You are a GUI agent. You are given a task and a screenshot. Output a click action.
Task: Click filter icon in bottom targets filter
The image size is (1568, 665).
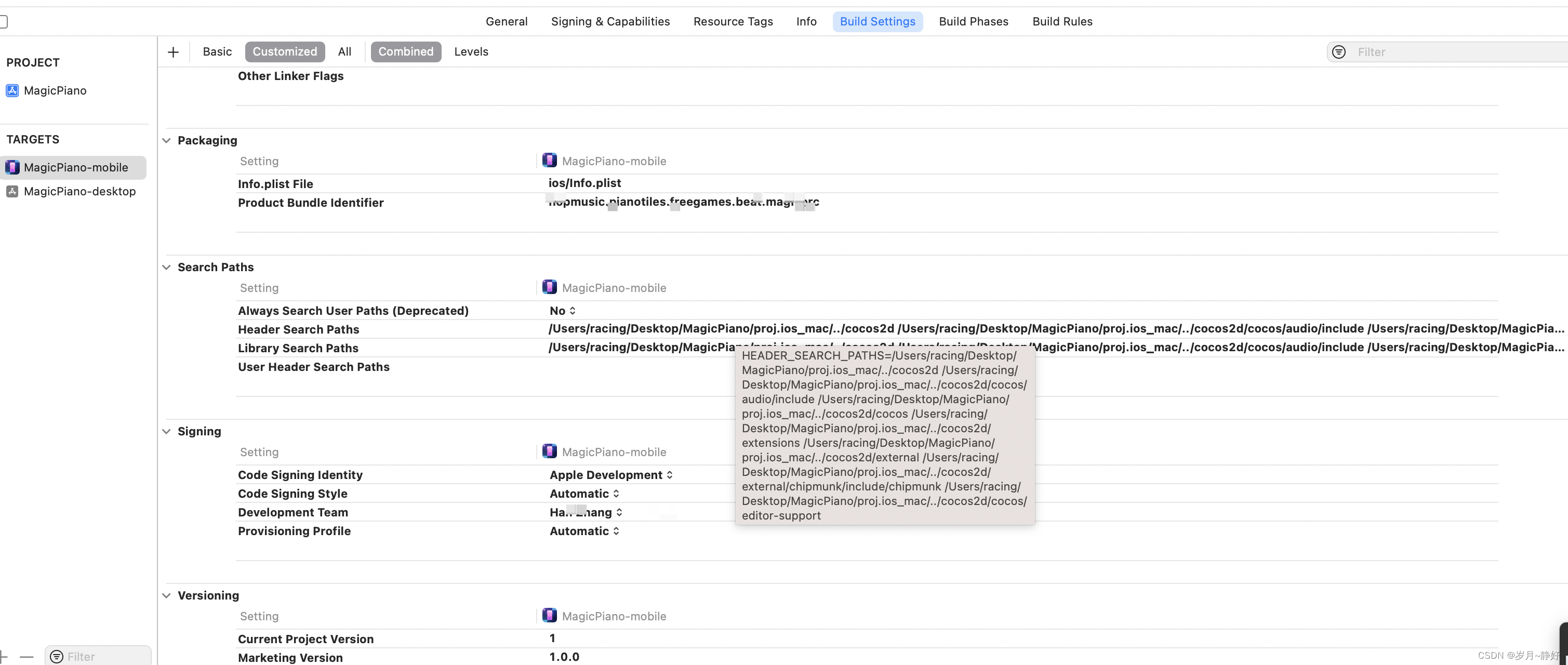point(57,657)
